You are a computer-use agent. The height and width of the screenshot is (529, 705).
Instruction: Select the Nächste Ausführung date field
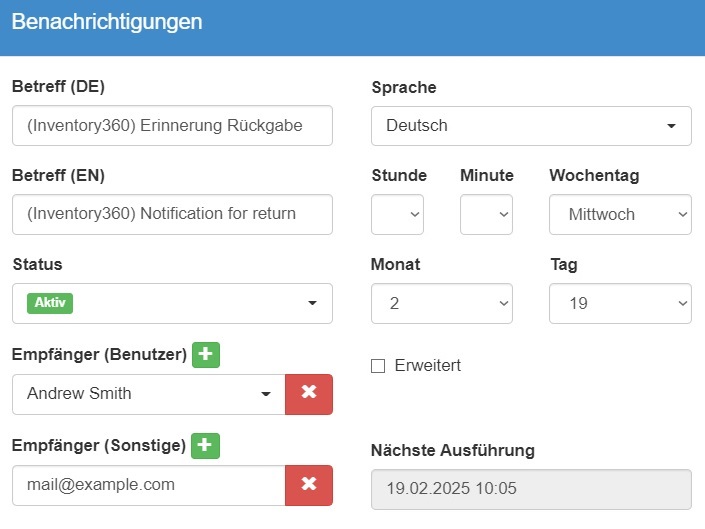531,490
